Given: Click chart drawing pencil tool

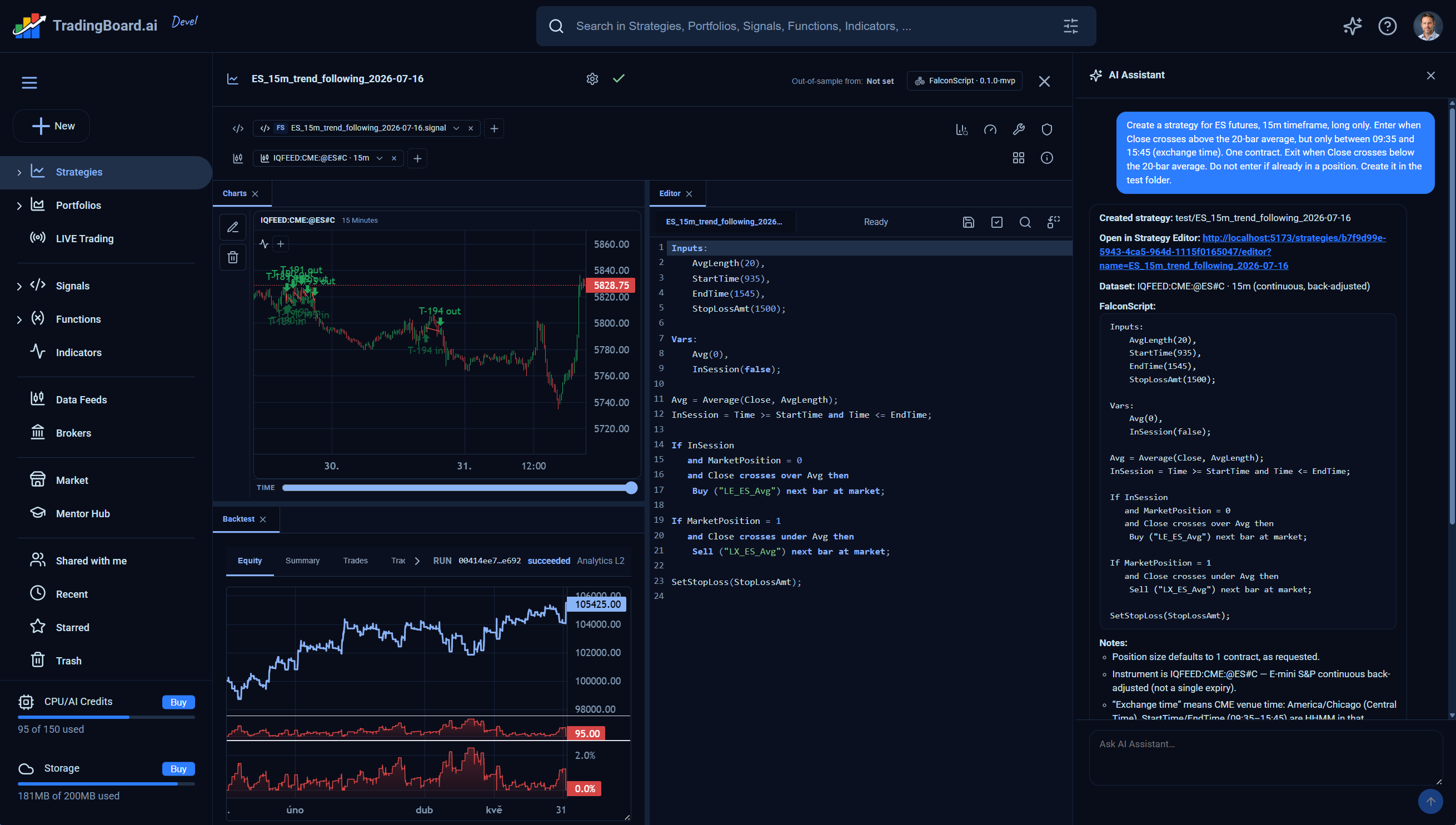Looking at the screenshot, I should [232, 228].
